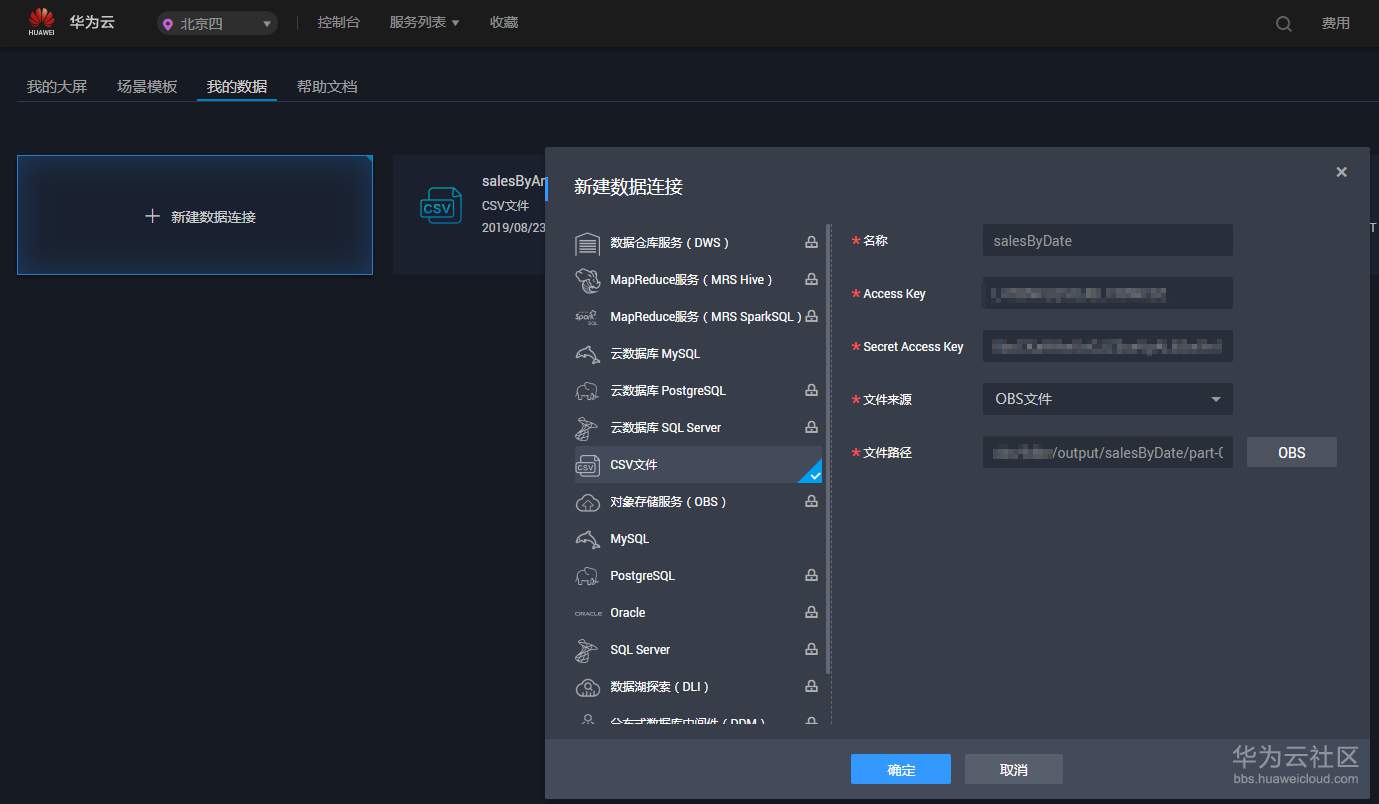Click the MRS Hive elephant icon
Image resolution: width=1379 pixels, height=804 pixels.
point(587,280)
